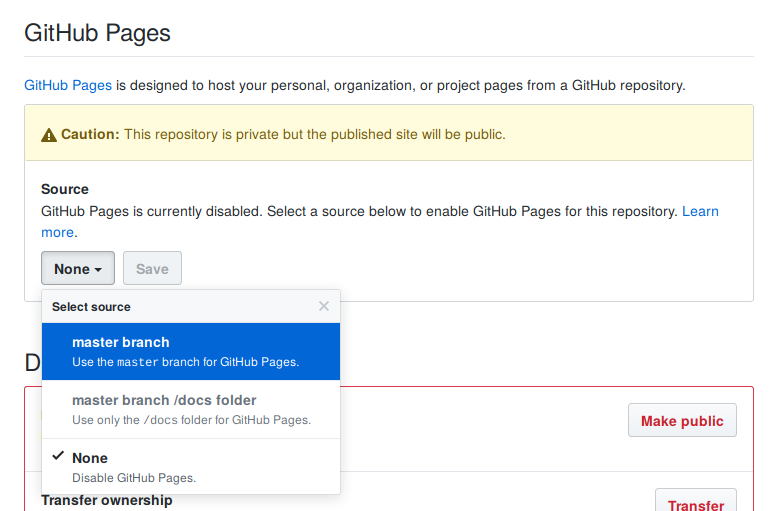Click the Caution private repository warning text
The height and width of the screenshot is (511, 773).
coord(283,135)
